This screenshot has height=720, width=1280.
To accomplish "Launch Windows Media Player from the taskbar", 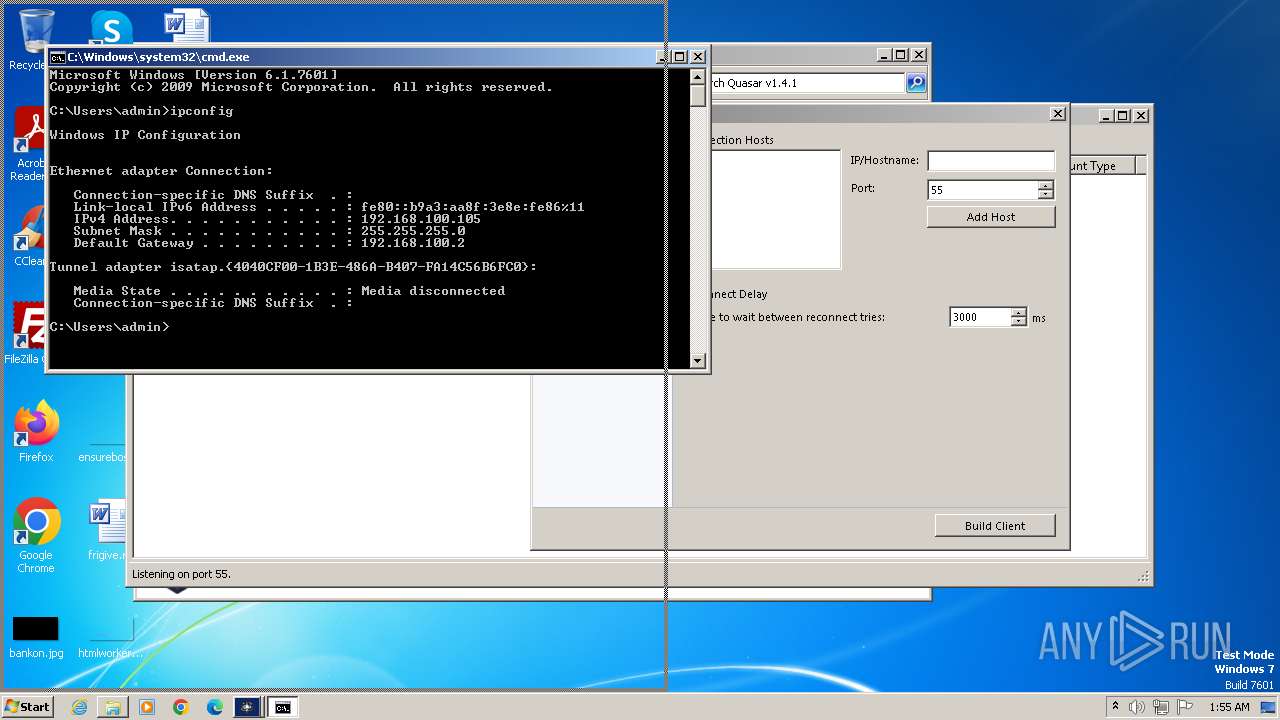I will click(147, 707).
